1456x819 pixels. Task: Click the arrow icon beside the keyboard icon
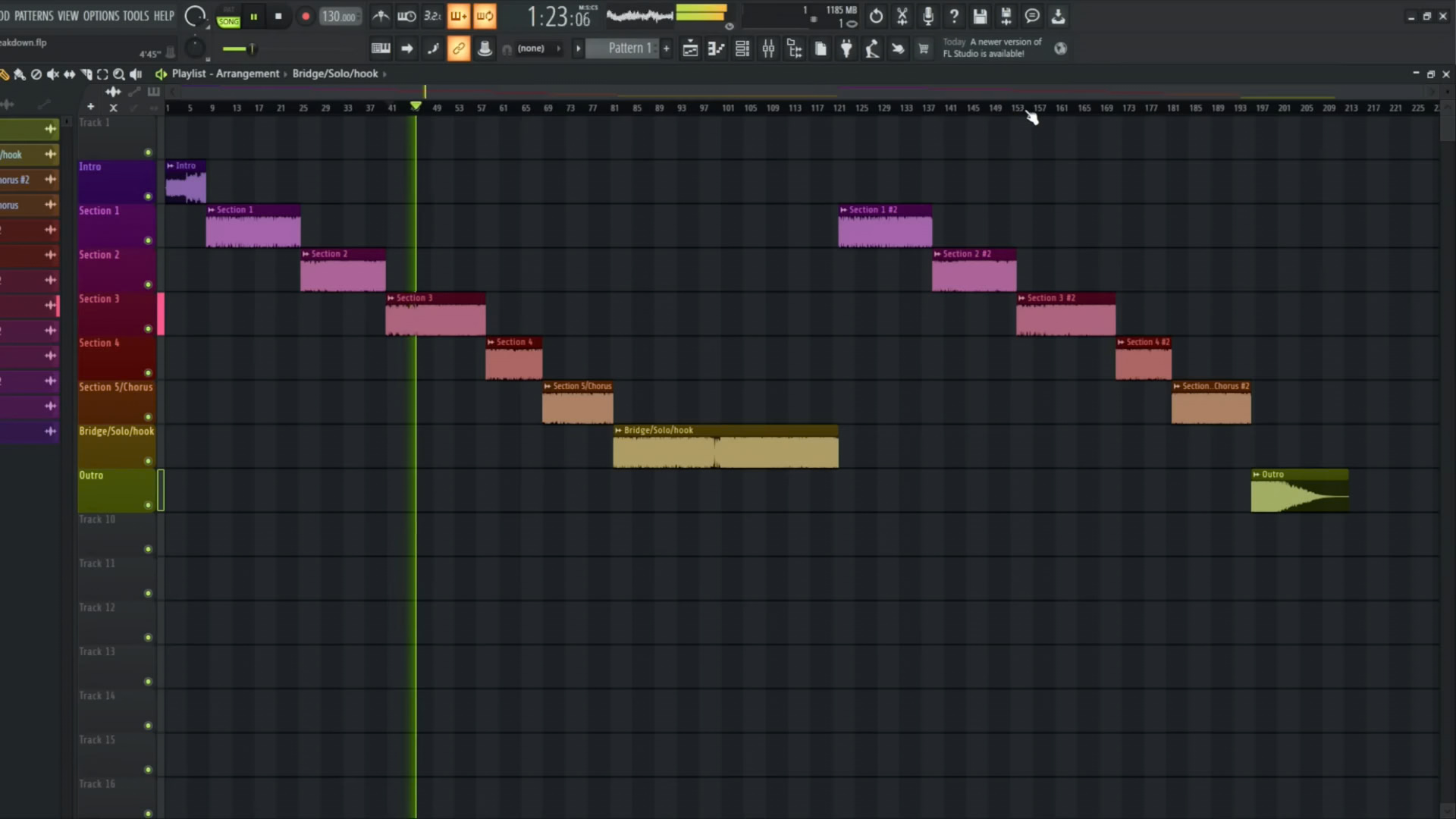click(x=407, y=49)
